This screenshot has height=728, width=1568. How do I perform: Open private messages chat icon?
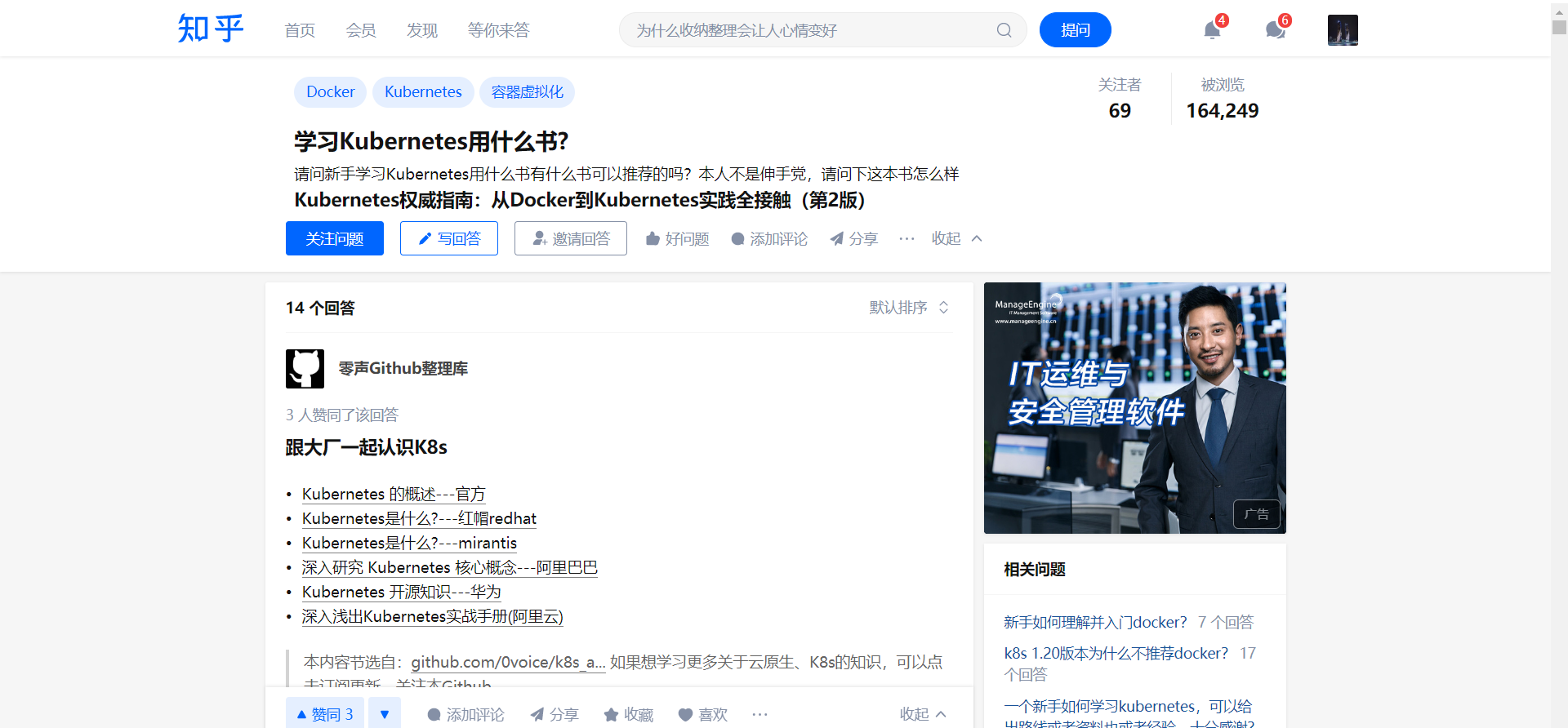tap(1275, 30)
